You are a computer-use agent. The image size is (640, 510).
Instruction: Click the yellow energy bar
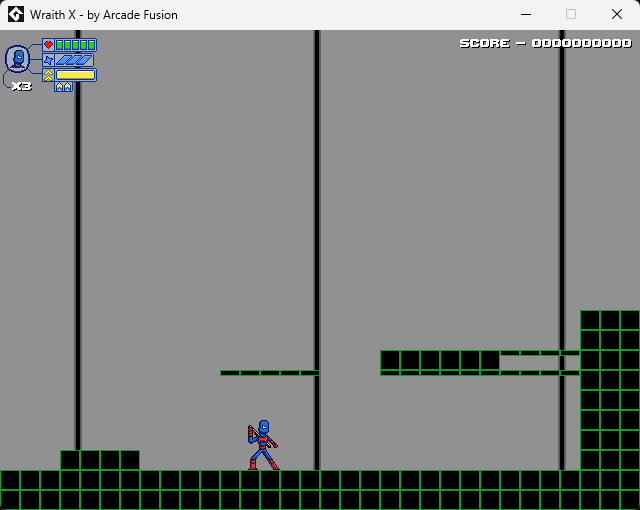coord(75,75)
